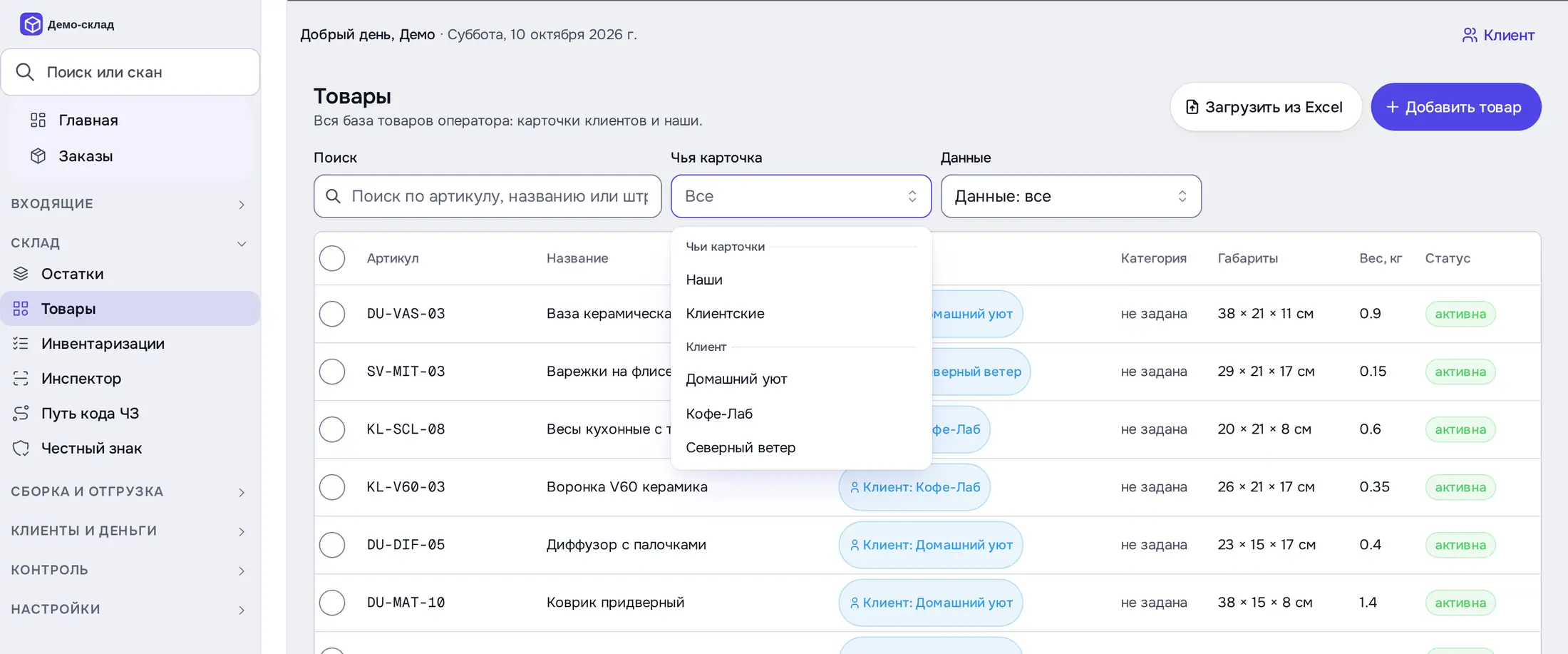The height and width of the screenshot is (654, 1568).
Task: Click the Загрузить из Excel button
Action: click(1266, 107)
